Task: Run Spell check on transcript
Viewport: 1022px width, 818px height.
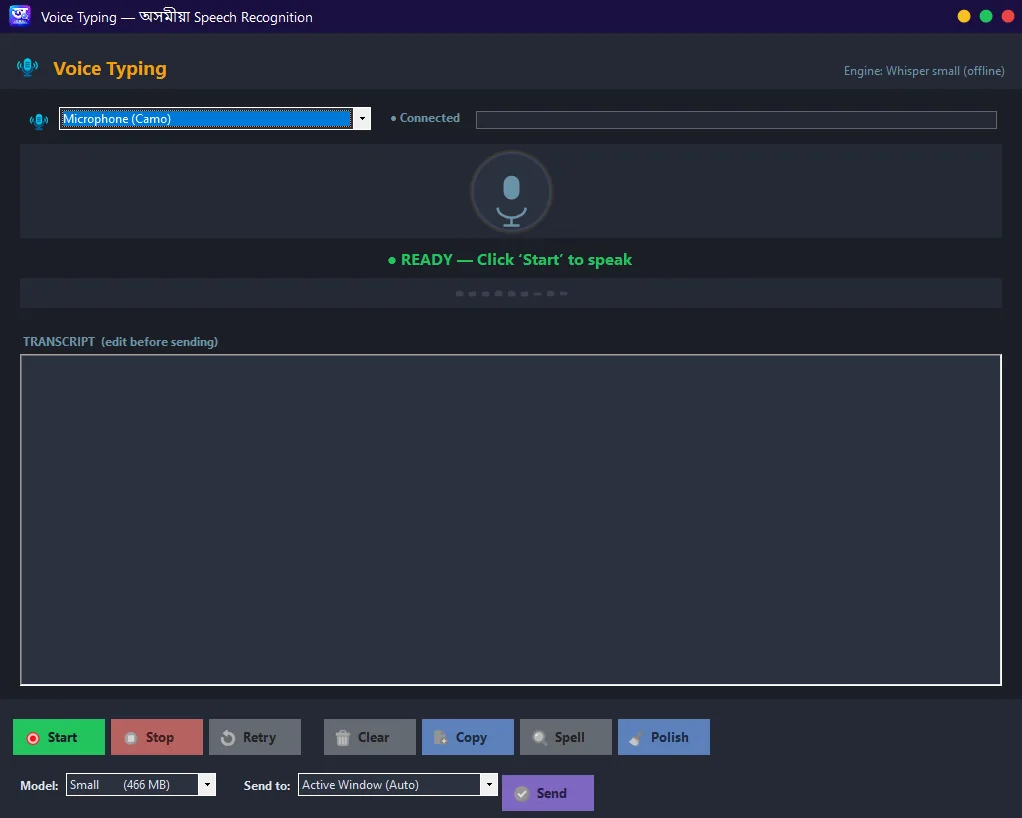Action: pos(566,737)
